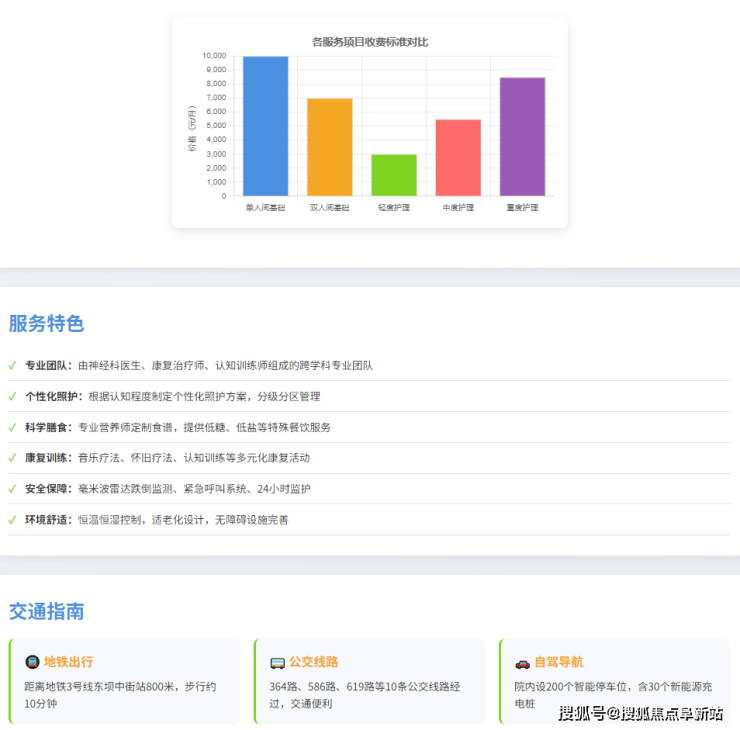Click the checkmark next to 安全保障
This screenshot has height=730, width=740.
pyautogui.click(x=12, y=489)
